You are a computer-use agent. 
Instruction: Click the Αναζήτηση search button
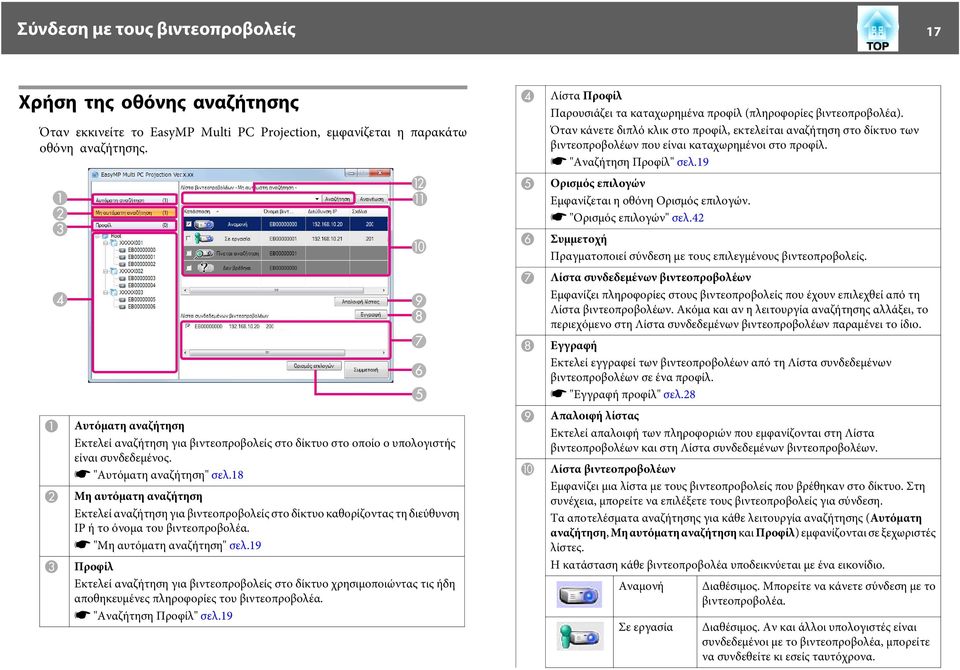[x=337, y=199]
